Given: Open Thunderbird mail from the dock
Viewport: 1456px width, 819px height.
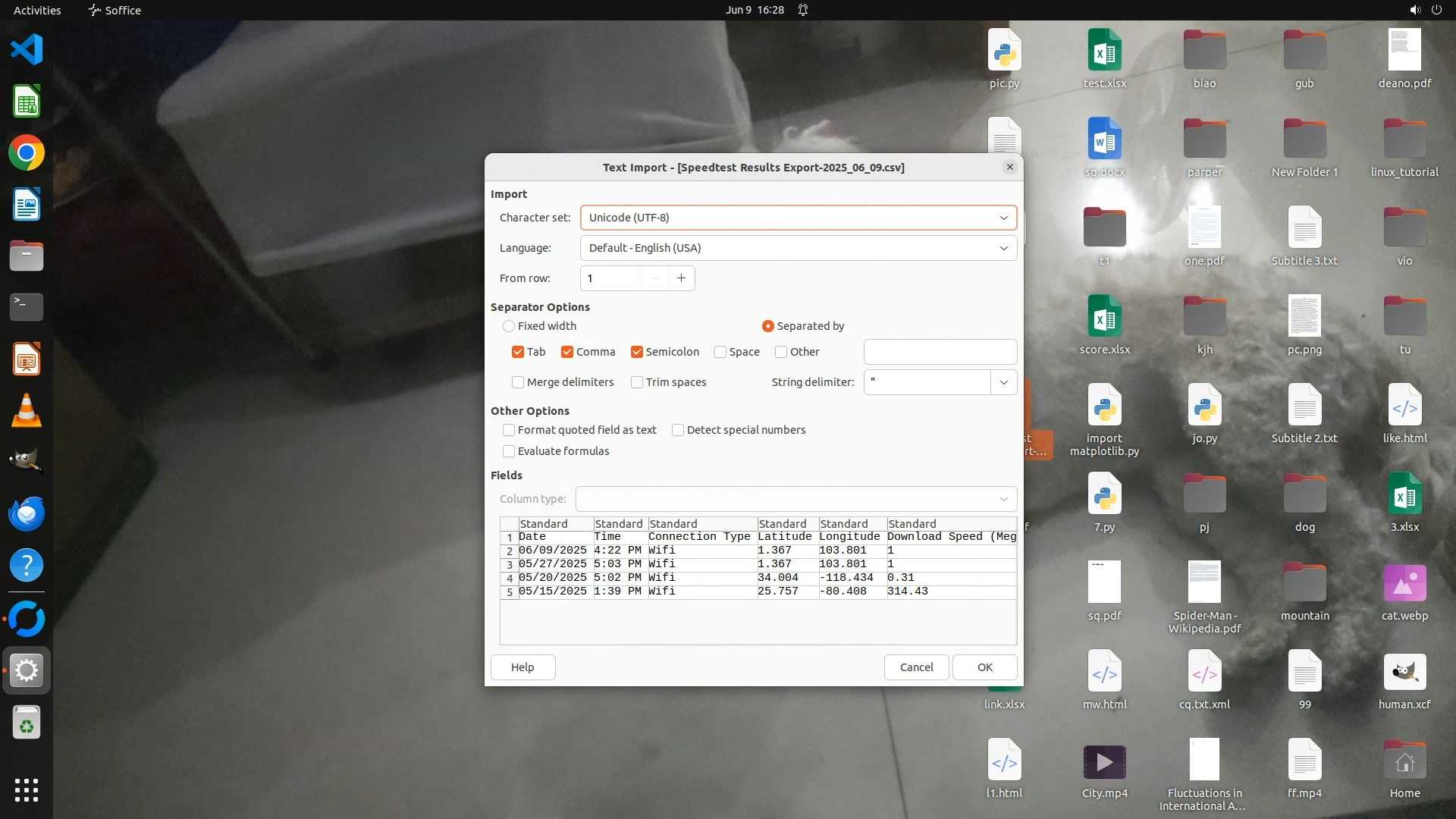Looking at the screenshot, I should tap(27, 514).
